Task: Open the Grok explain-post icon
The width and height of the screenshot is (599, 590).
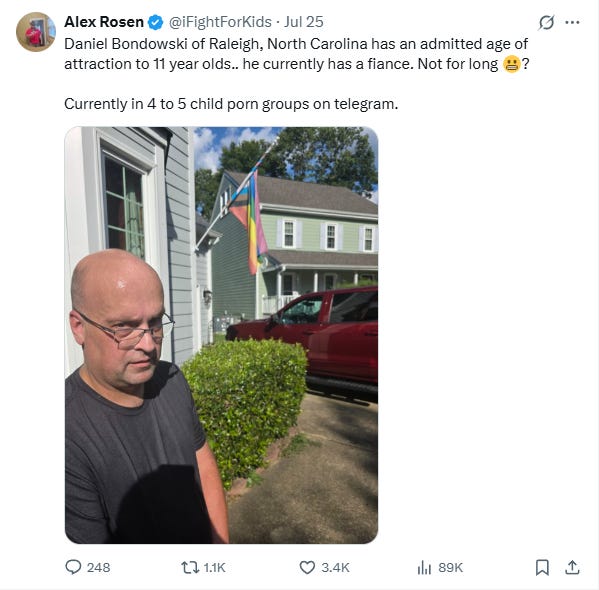Action: pos(546,23)
